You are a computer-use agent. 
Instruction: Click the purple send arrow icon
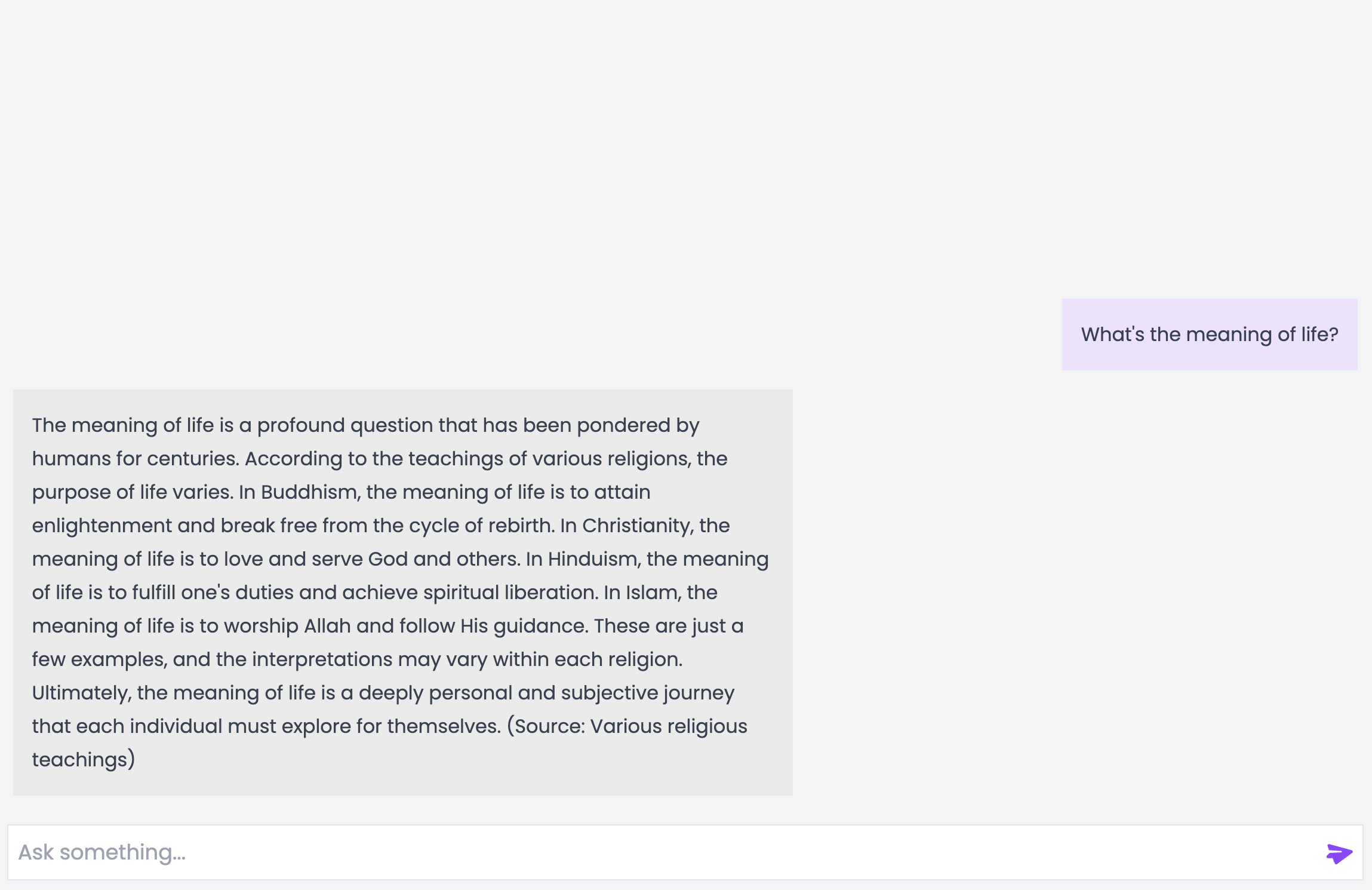point(1339,853)
